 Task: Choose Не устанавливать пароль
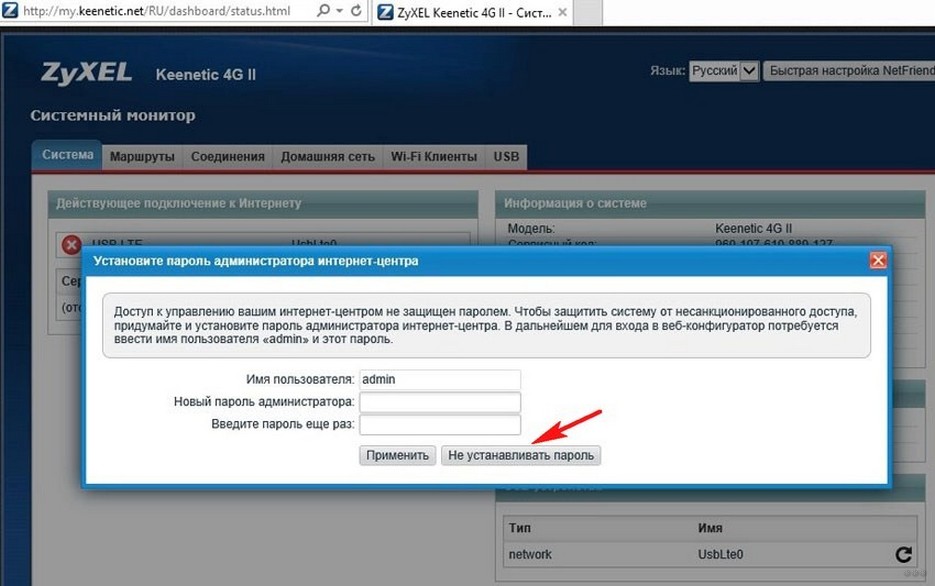(521, 455)
